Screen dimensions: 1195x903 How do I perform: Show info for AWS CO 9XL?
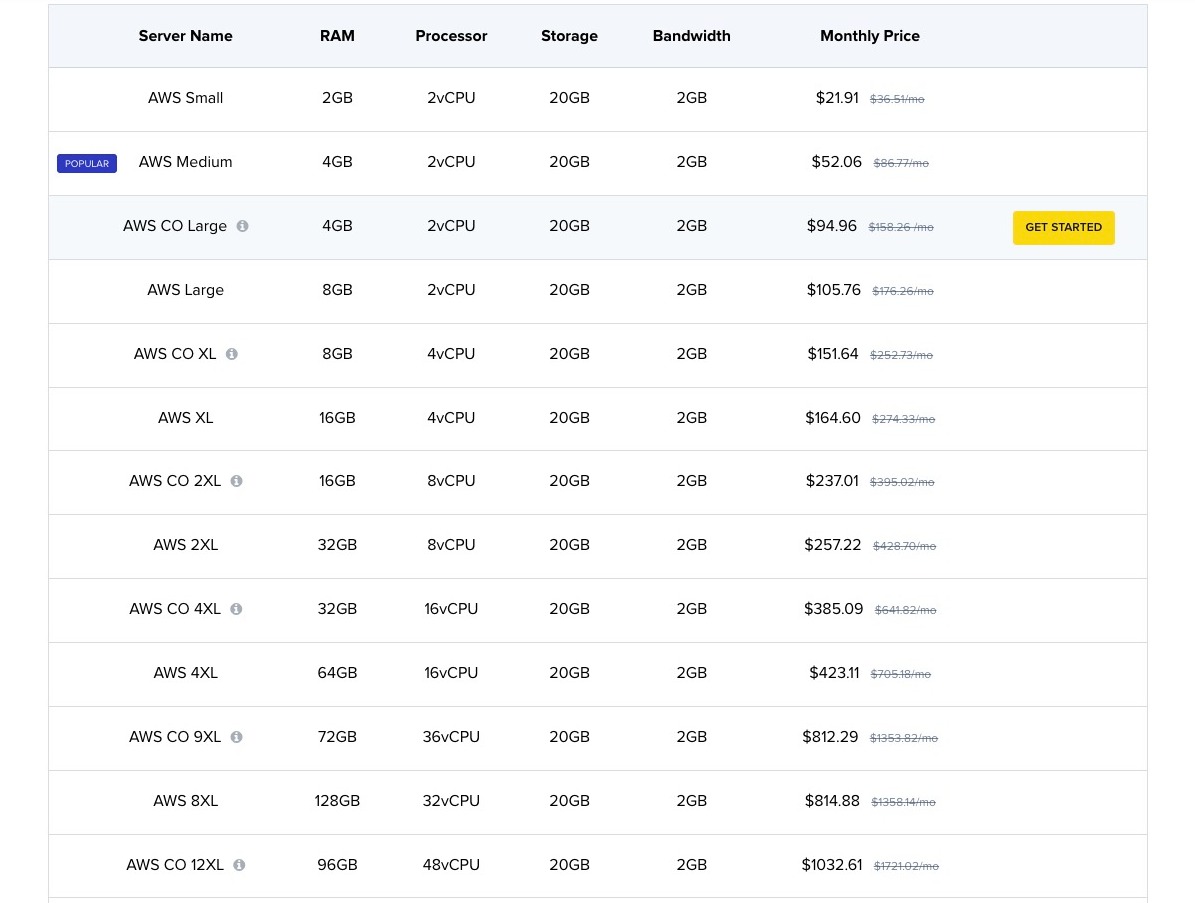236,738
